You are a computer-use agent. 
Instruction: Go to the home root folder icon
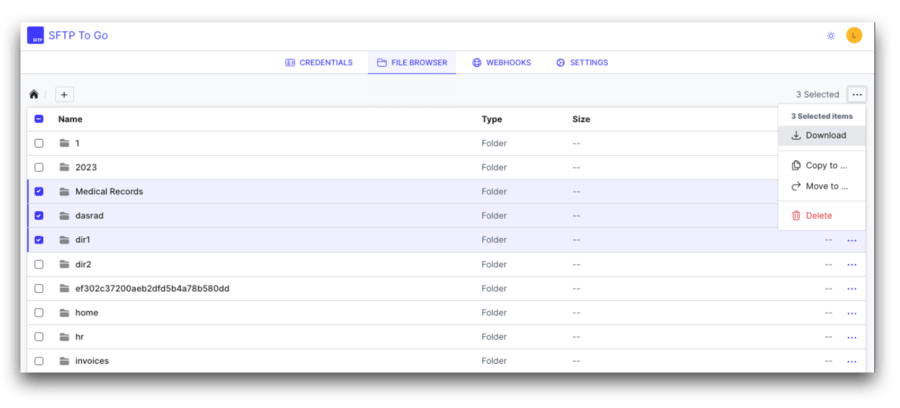pyautogui.click(x=34, y=95)
